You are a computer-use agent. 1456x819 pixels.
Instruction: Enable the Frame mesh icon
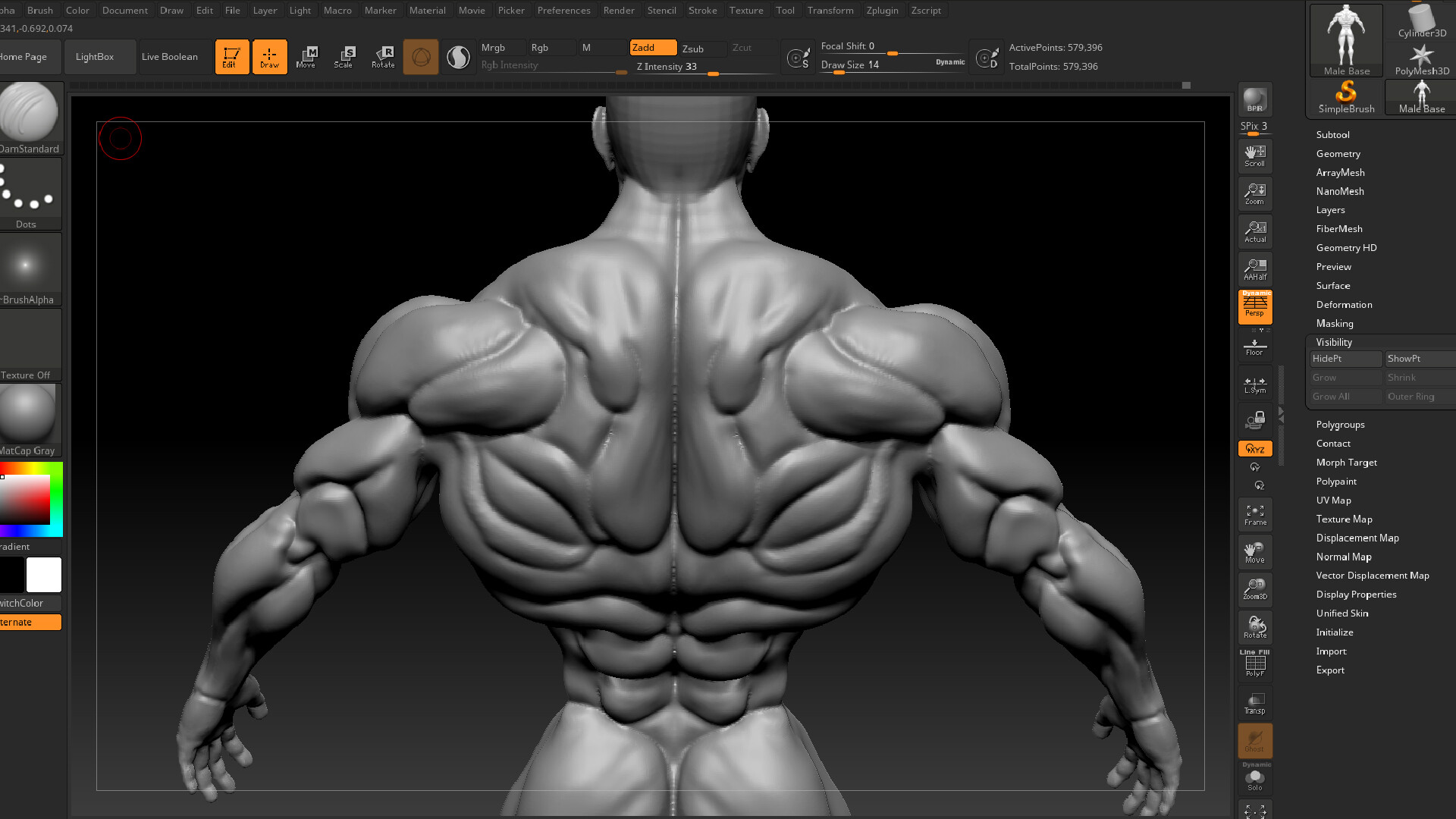[x=1254, y=513]
